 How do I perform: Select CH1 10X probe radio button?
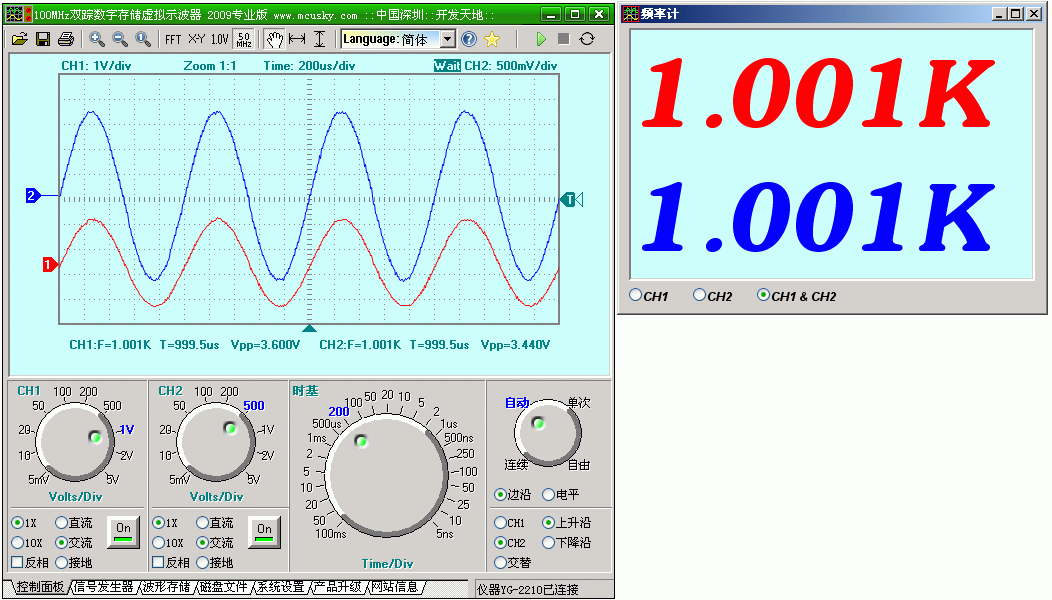[x=18, y=543]
